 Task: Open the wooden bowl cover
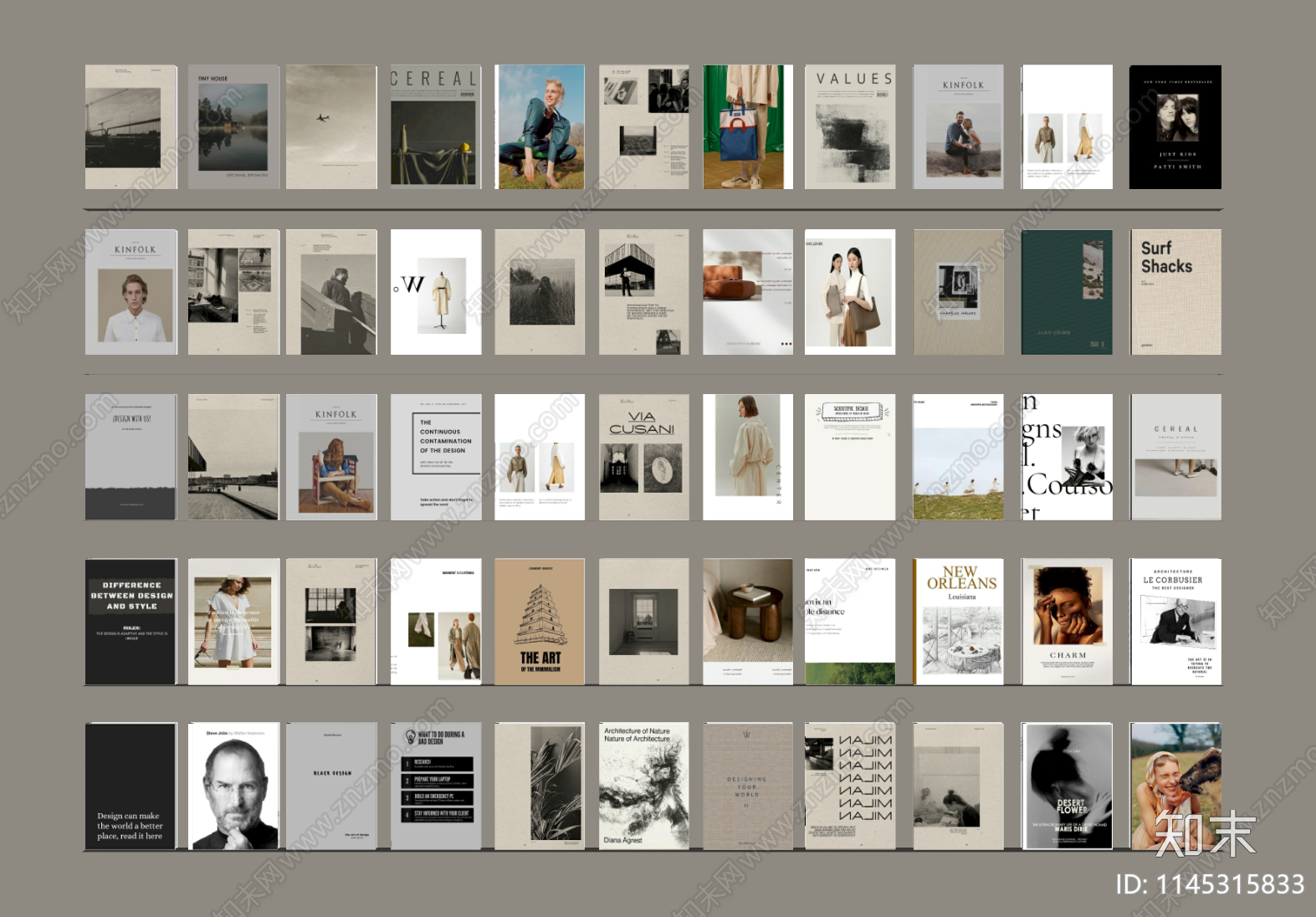click(748, 292)
